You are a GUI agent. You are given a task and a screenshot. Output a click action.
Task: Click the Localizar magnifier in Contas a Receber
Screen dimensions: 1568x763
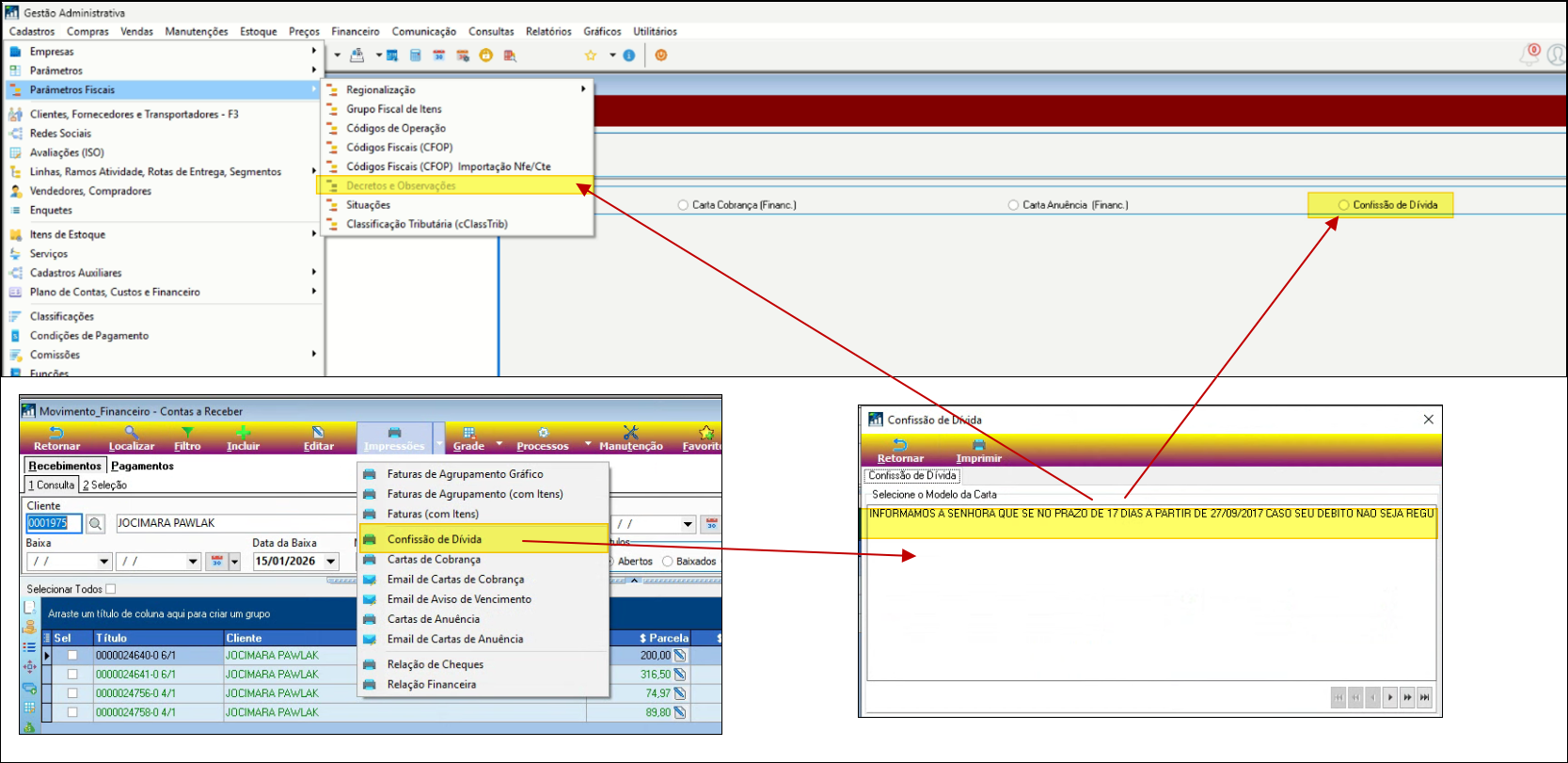[131, 437]
